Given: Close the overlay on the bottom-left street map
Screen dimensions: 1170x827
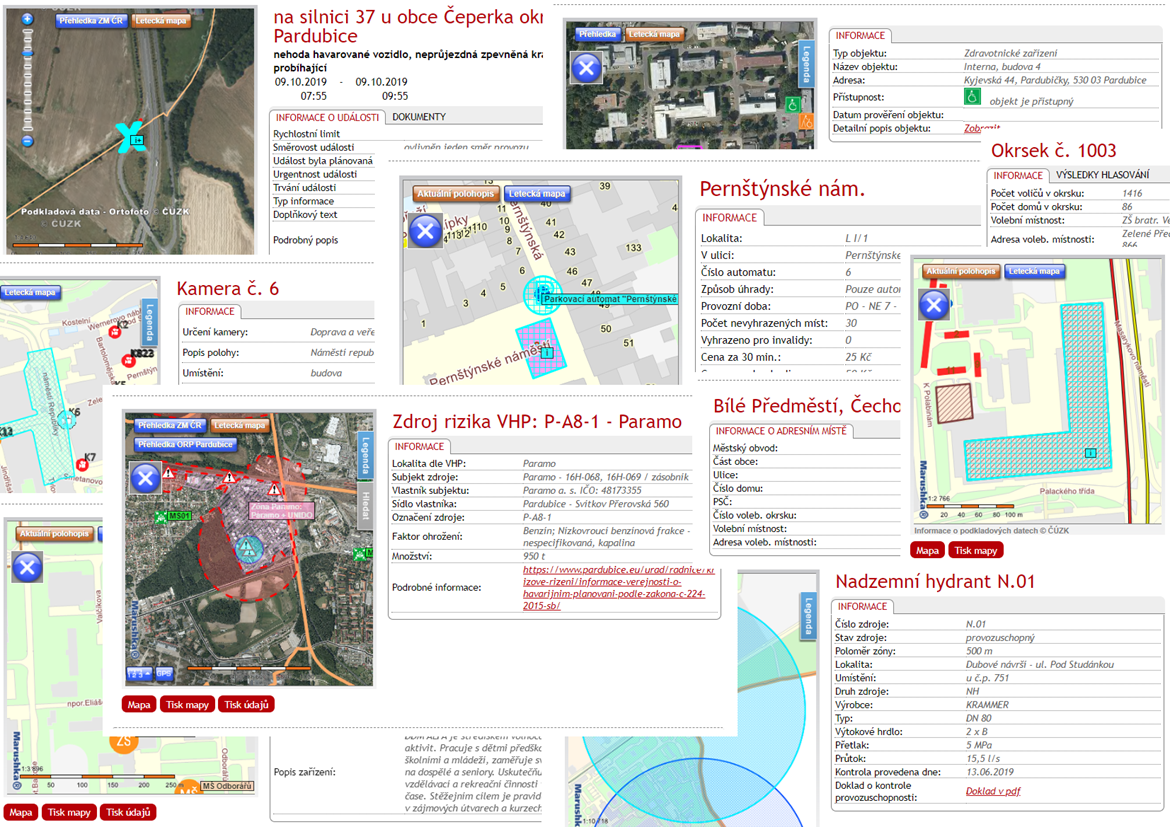Looking at the screenshot, I should (x=28, y=567).
